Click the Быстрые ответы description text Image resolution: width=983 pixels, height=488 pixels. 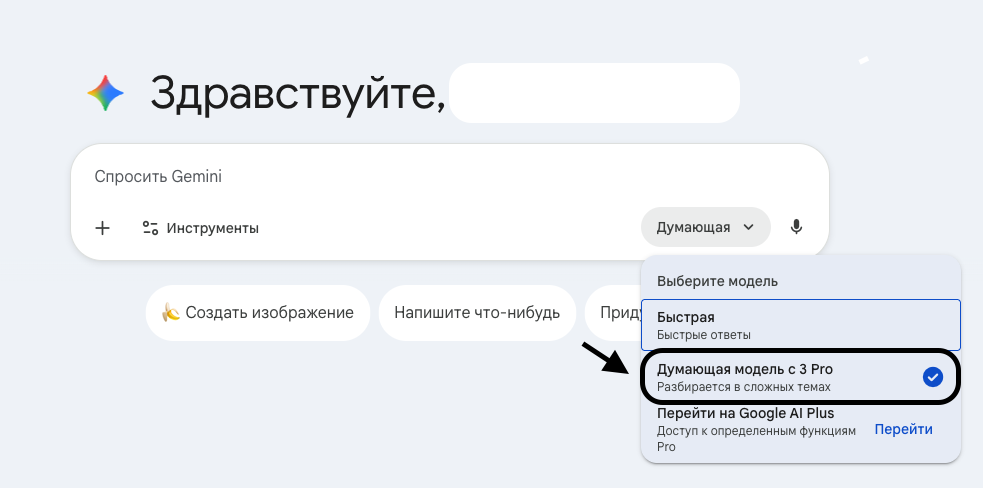click(703, 335)
